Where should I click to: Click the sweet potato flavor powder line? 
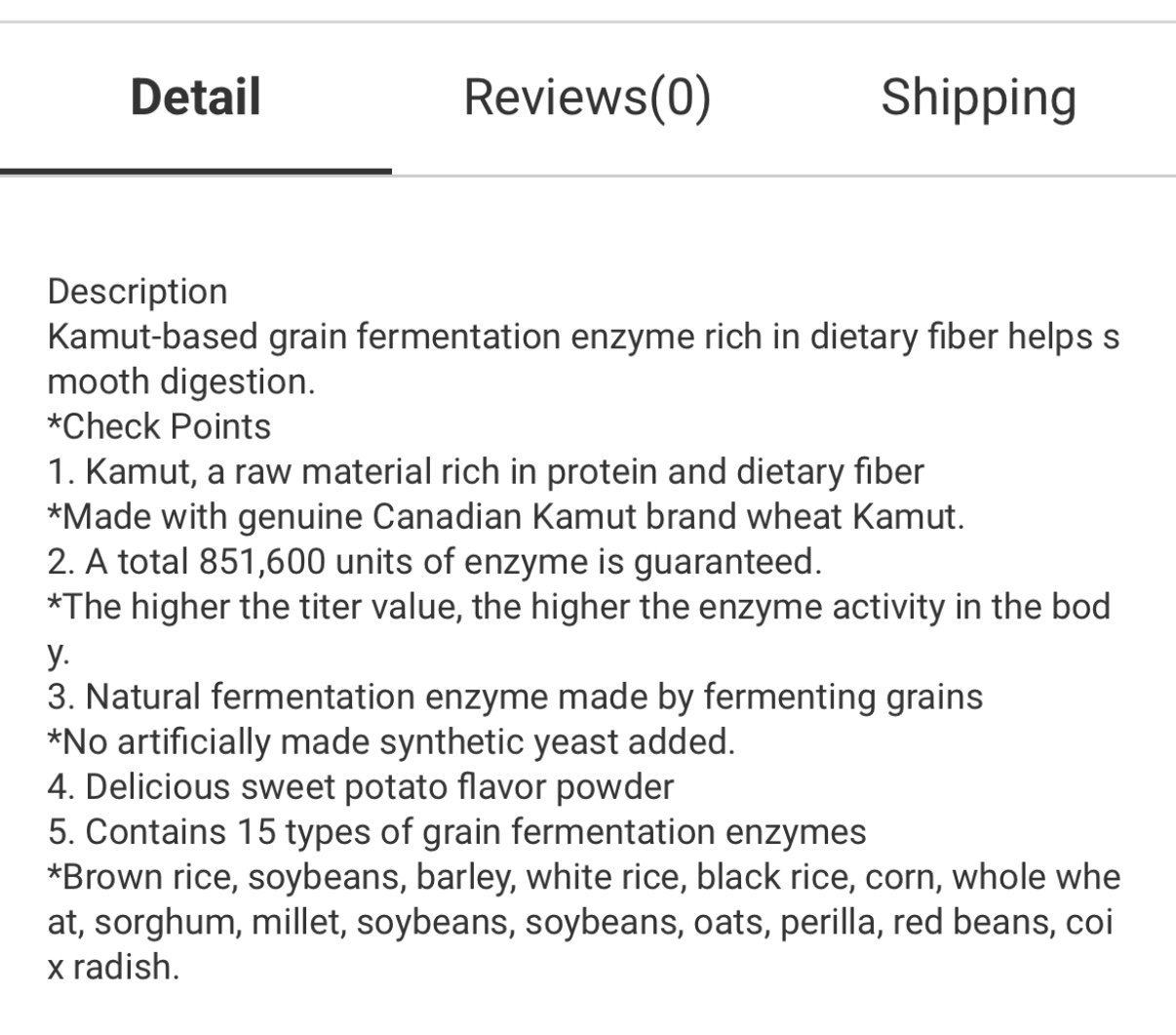[x=361, y=786]
